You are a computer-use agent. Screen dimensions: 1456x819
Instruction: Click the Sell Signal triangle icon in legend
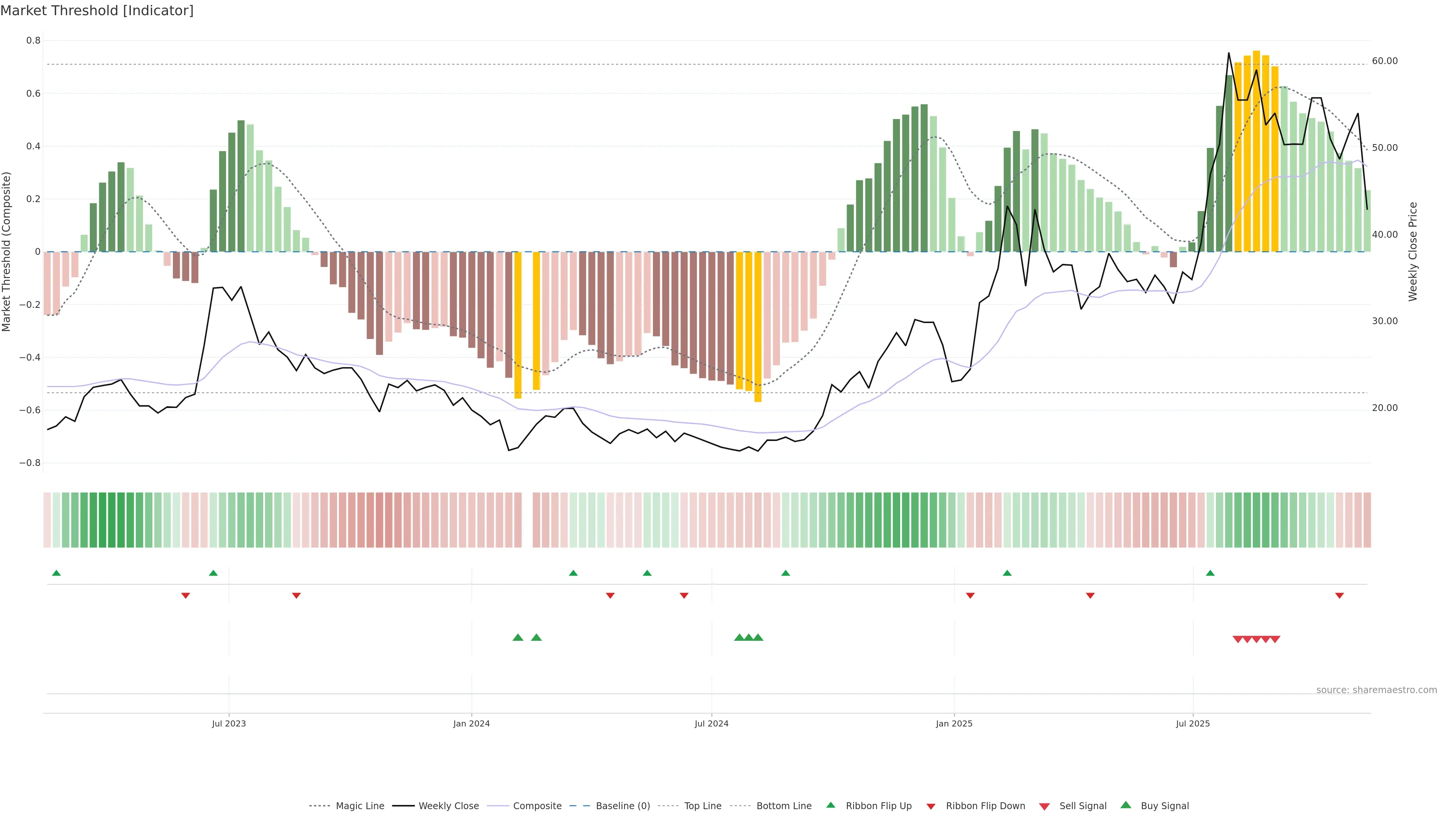(1044, 806)
